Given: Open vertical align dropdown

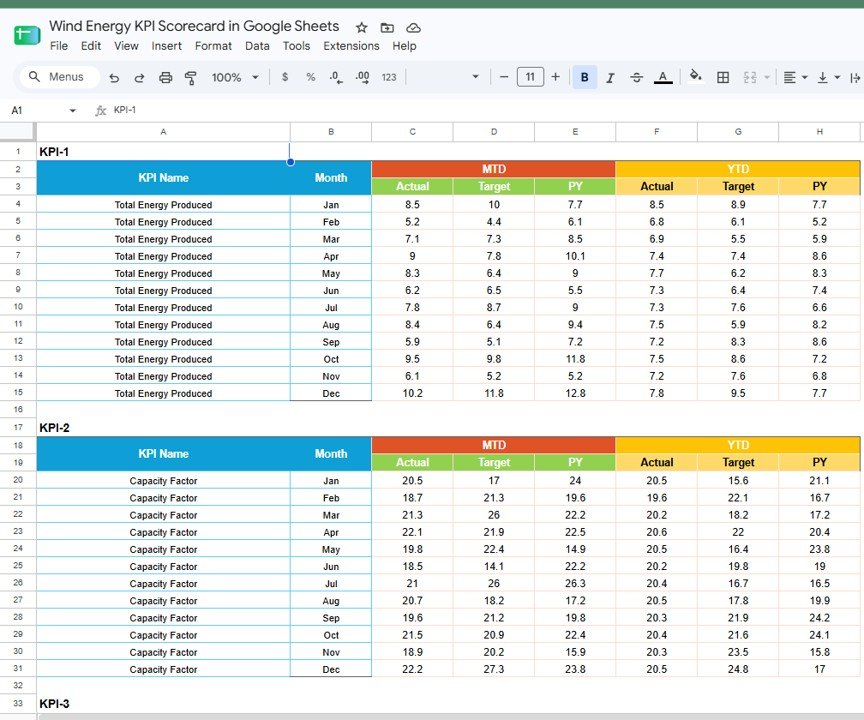Looking at the screenshot, I should [828, 78].
